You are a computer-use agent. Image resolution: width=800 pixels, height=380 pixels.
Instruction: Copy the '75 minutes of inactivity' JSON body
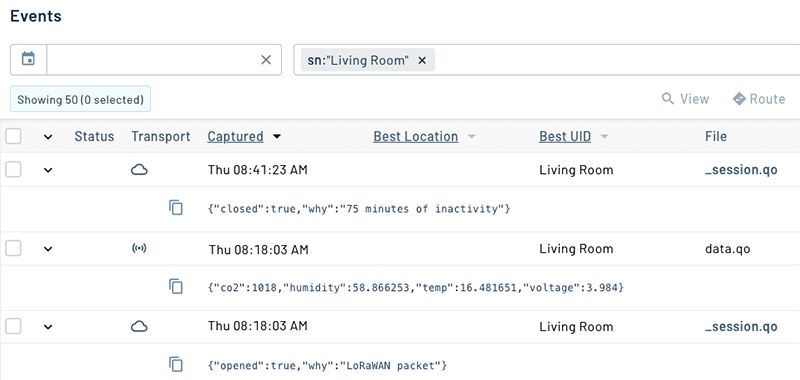(176, 208)
